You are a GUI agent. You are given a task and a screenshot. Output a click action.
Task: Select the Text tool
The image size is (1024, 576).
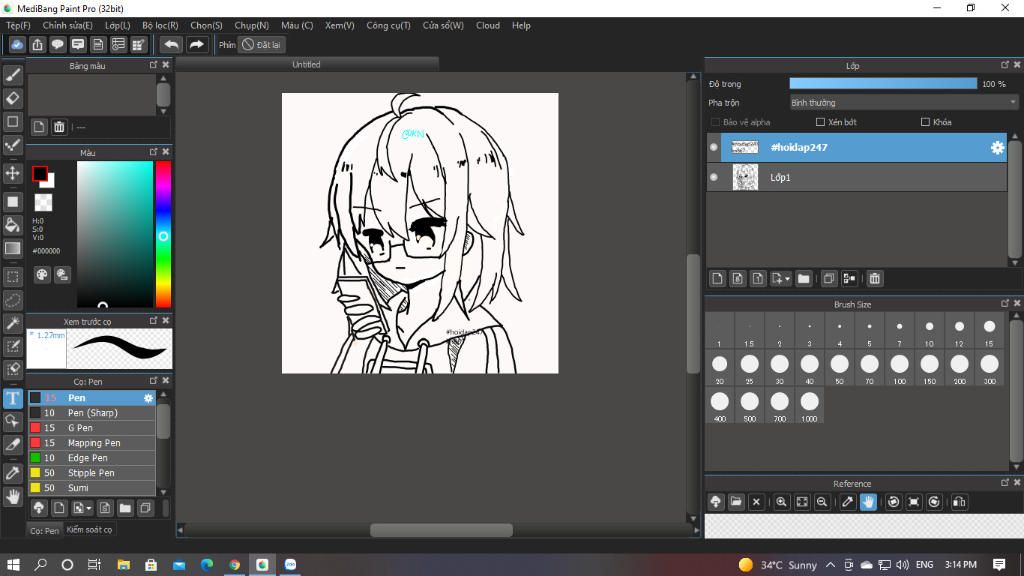click(x=12, y=398)
